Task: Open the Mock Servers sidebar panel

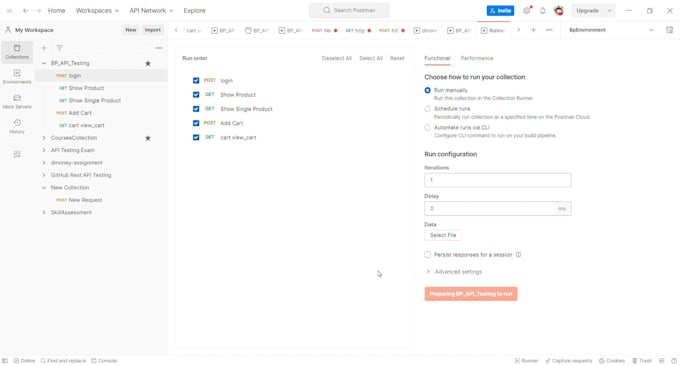Action: [x=17, y=101]
